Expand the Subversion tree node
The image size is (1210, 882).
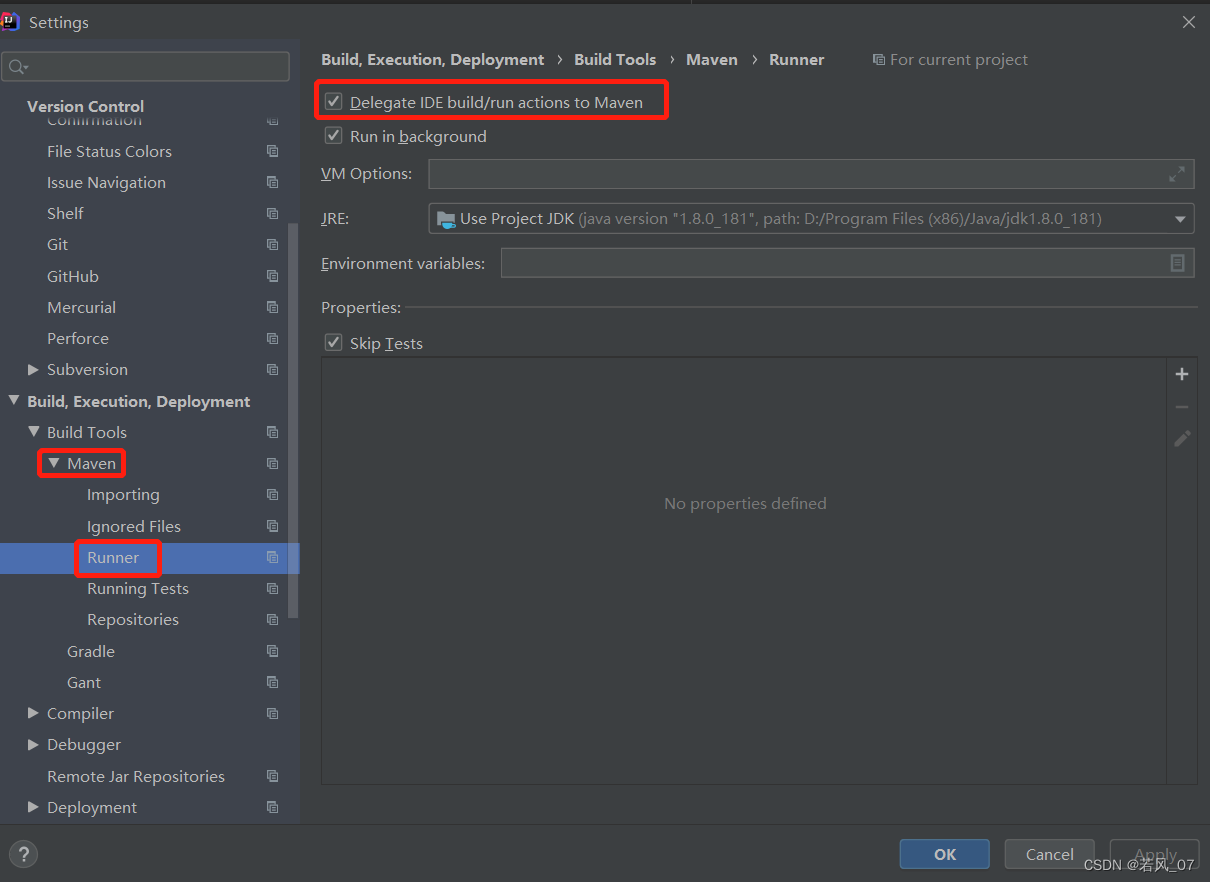33,369
